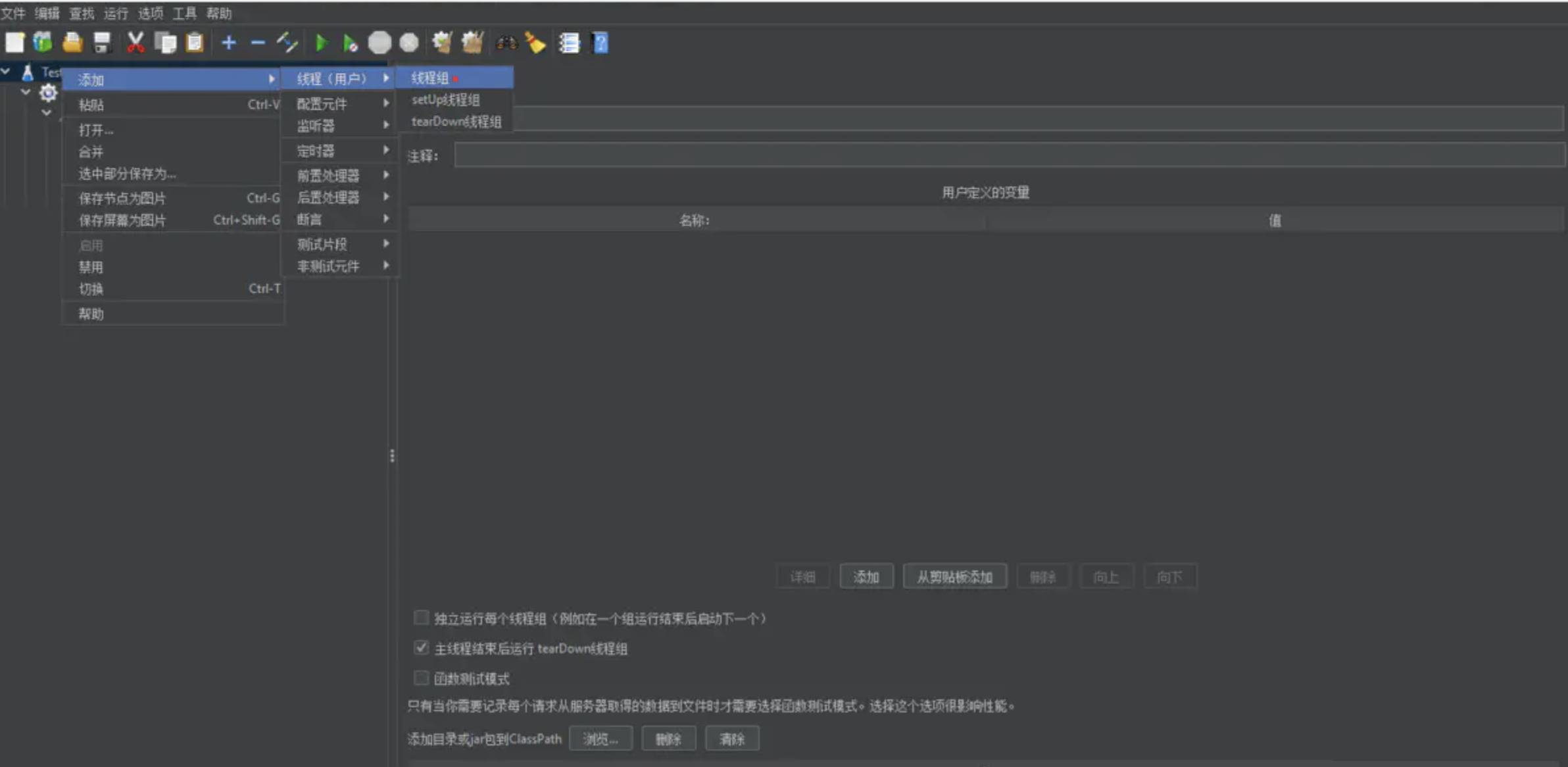Open the function helper list icon
Screen dimensions: 1568x767
pos(569,43)
